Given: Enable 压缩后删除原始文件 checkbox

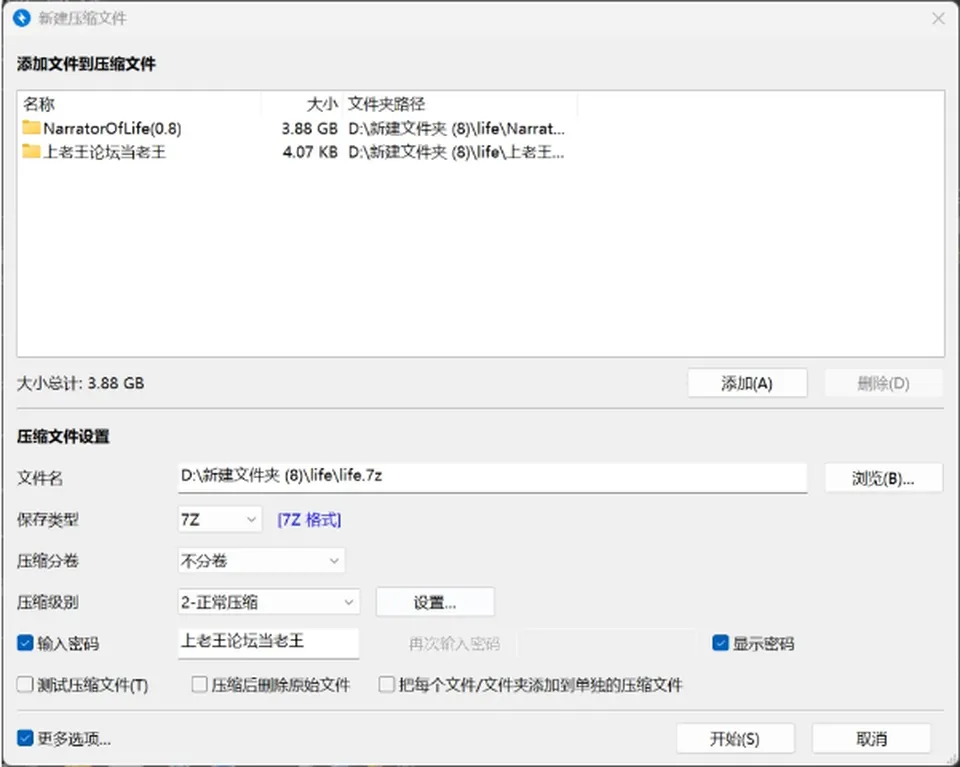Looking at the screenshot, I should coord(200,684).
